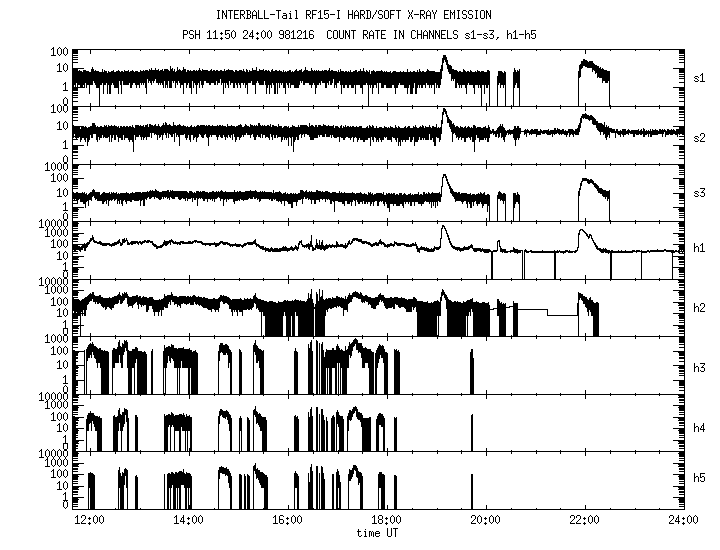Click the 12:00 time axis tick label
Viewport: 720px width, 550px height.
90,519
